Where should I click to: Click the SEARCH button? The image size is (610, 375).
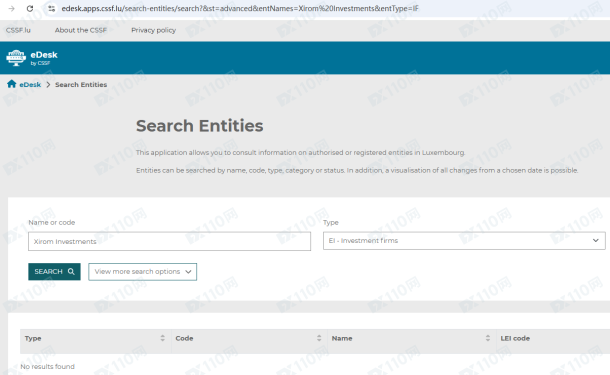(x=54, y=272)
